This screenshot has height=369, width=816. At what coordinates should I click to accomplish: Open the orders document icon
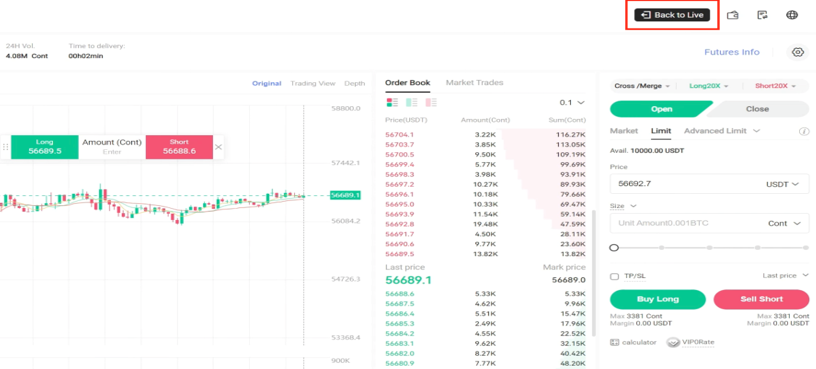pos(762,15)
